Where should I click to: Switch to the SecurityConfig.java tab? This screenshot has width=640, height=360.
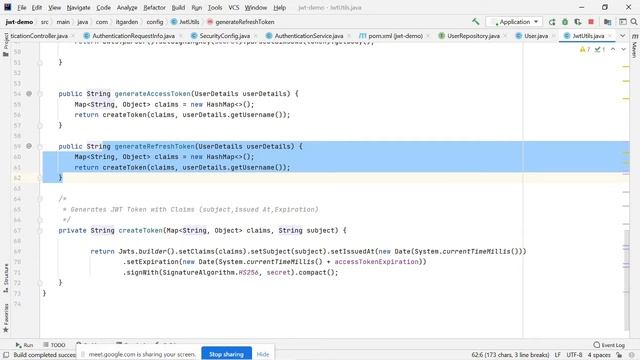pyautogui.click(x=224, y=36)
